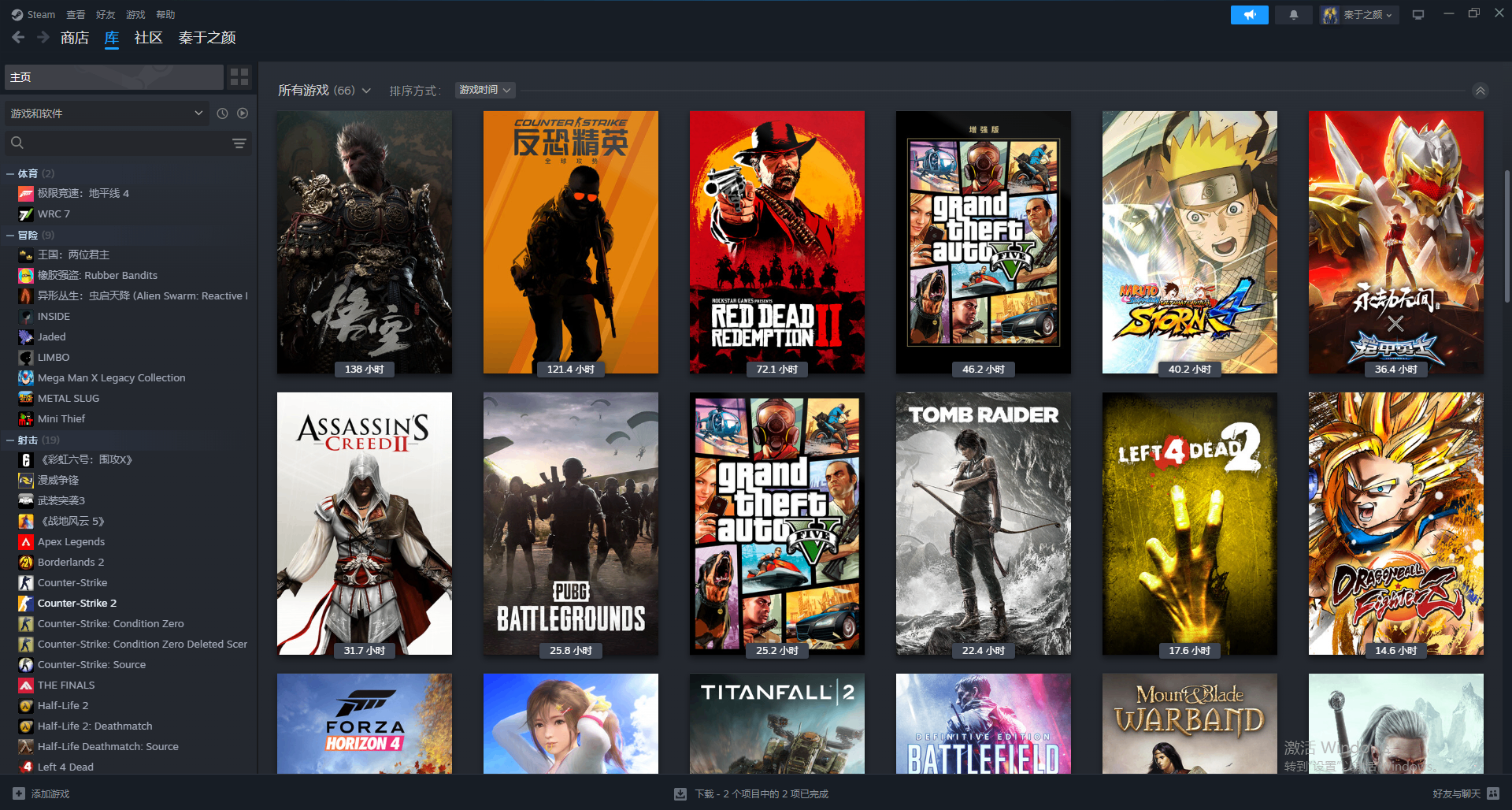Viewport: 1512px width, 810px height.
Task: Open advanced filter settings icon
Action: [239, 143]
